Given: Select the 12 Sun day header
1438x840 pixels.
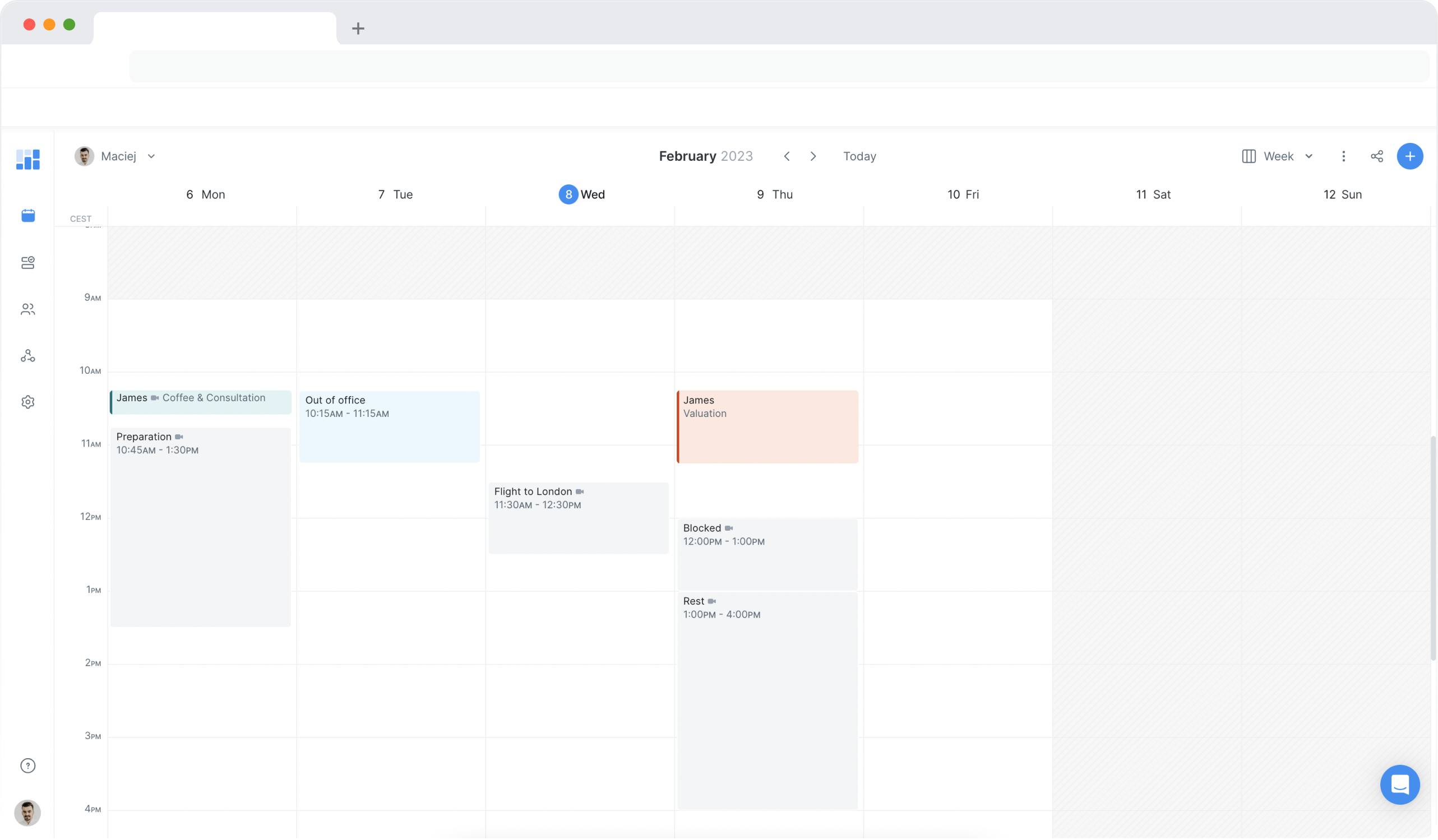Looking at the screenshot, I should 1343,194.
